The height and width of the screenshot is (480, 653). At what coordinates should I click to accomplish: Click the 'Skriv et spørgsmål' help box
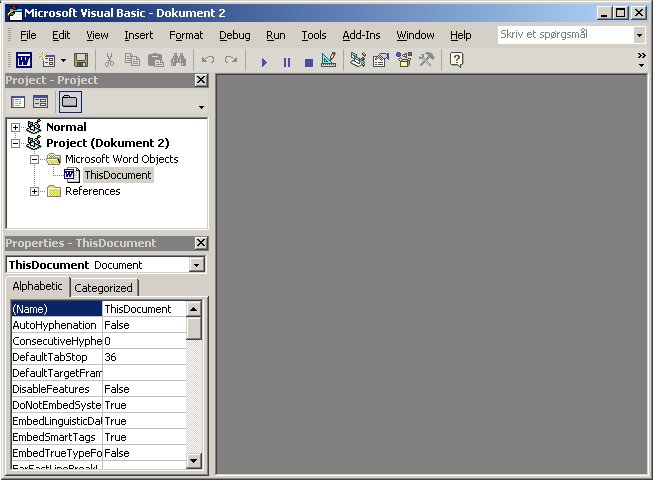[x=565, y=35]
